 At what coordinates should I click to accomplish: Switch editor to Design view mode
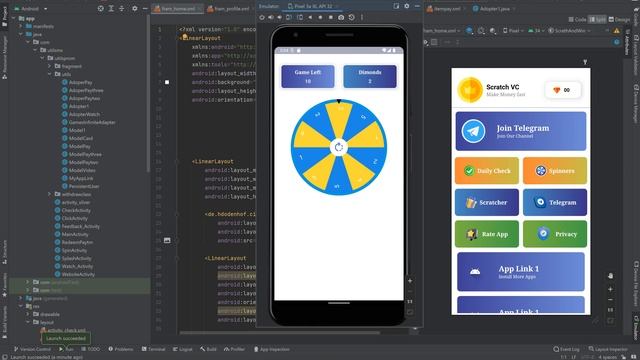(x=619, y=19)
